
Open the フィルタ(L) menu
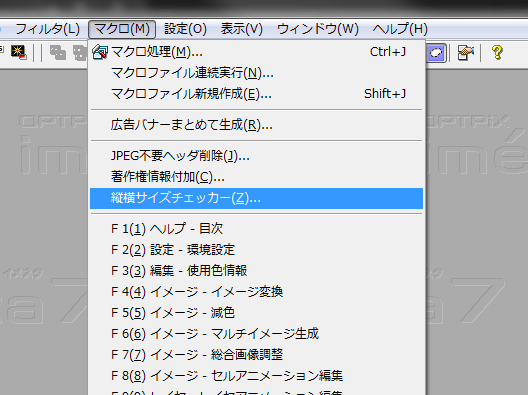coord(47,29)
